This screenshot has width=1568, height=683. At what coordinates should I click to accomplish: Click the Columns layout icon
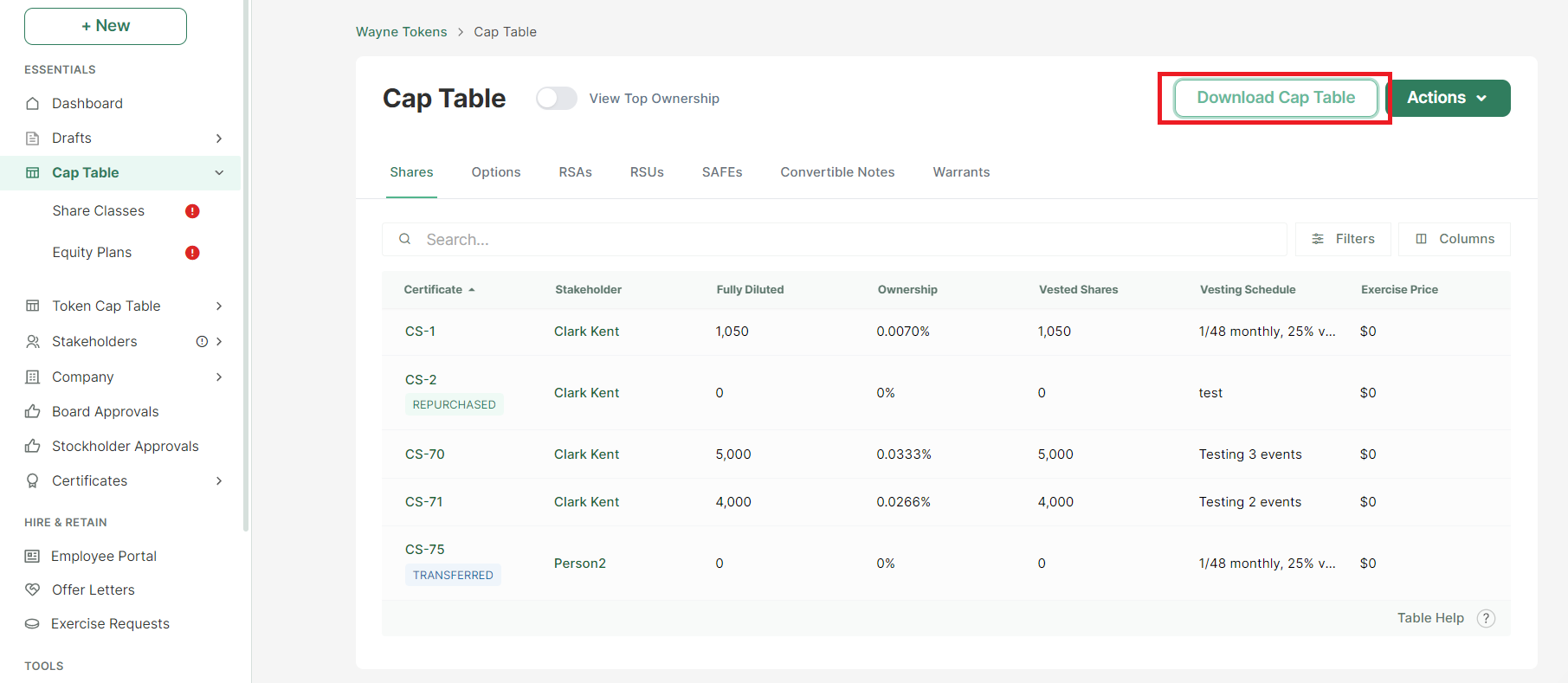[1421, 239]
